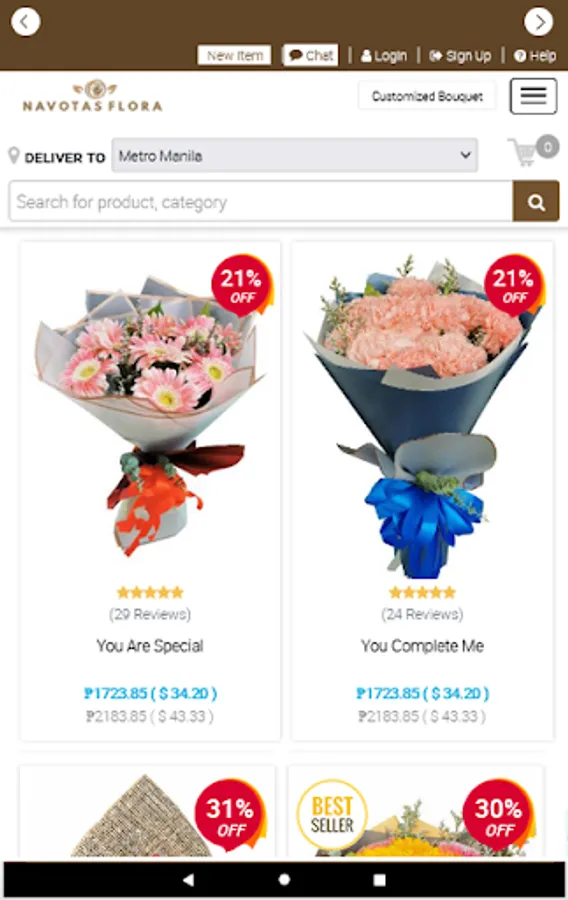Click the Navotas Flora logo
Screen dimensions: 568x900
point(92,96)
